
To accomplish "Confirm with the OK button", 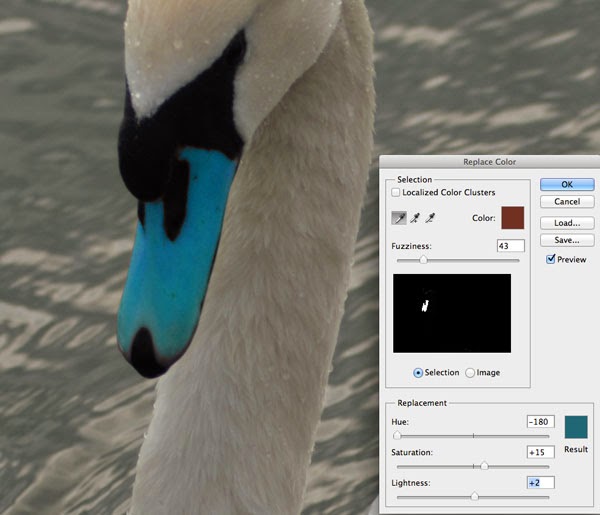I will click(567, 184).
